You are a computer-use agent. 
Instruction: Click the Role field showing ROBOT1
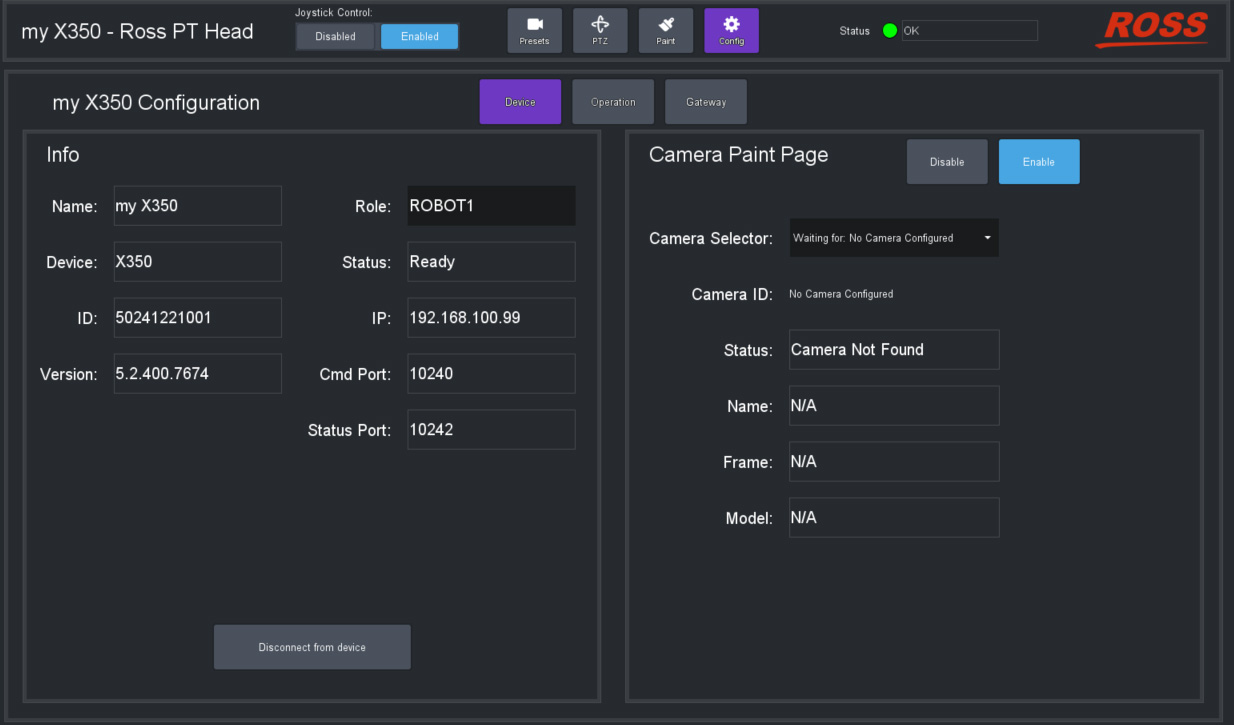click(491, 206)
